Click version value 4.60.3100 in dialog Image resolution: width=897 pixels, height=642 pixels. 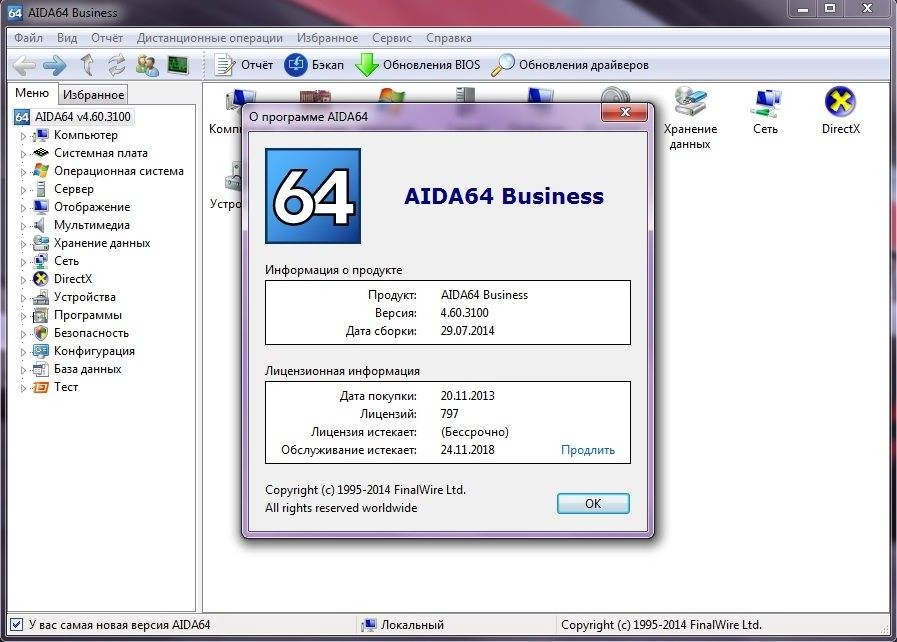[x=465, y=312]
